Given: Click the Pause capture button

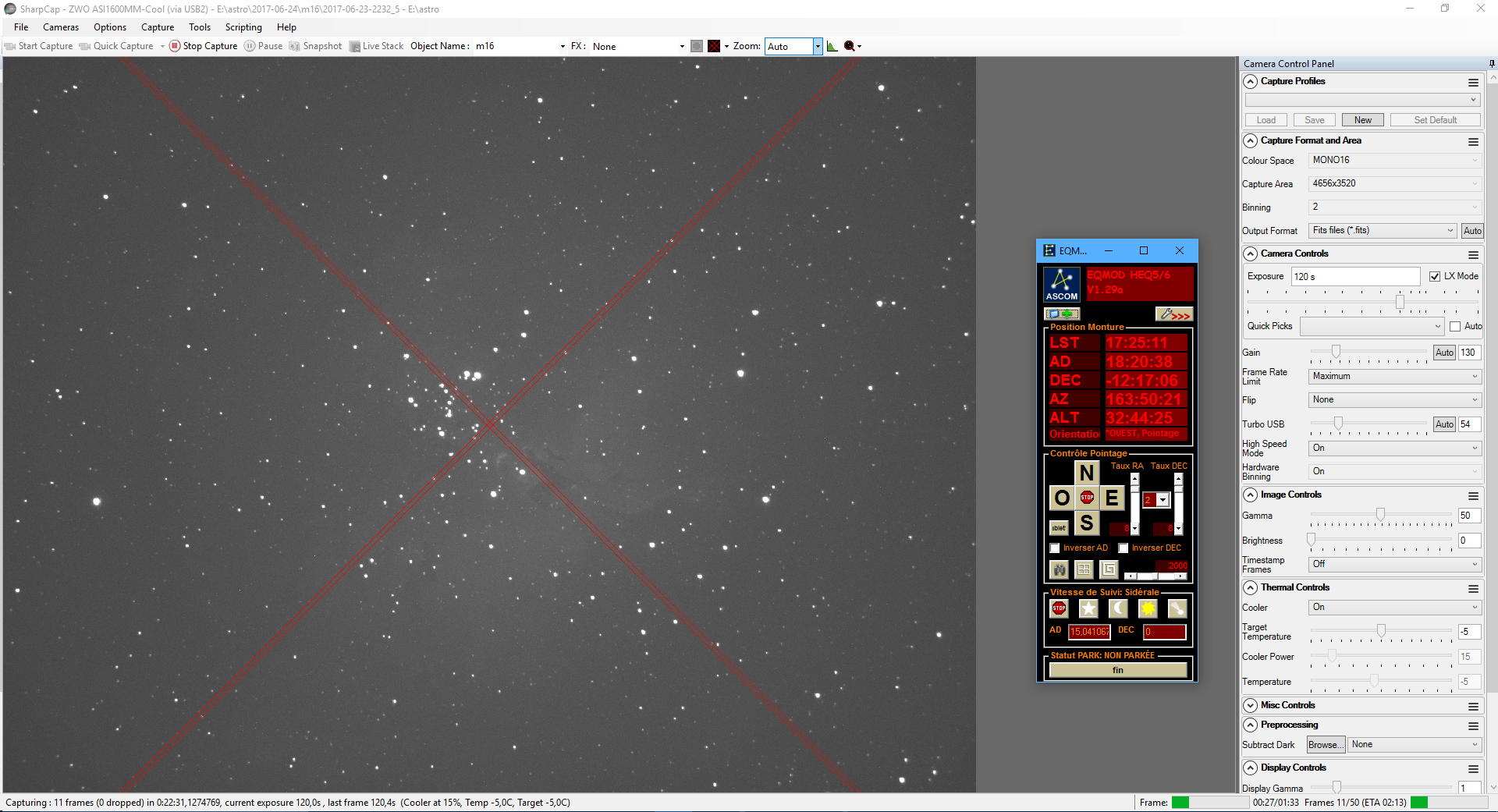Looking at the screenshot, I should 264,46.
